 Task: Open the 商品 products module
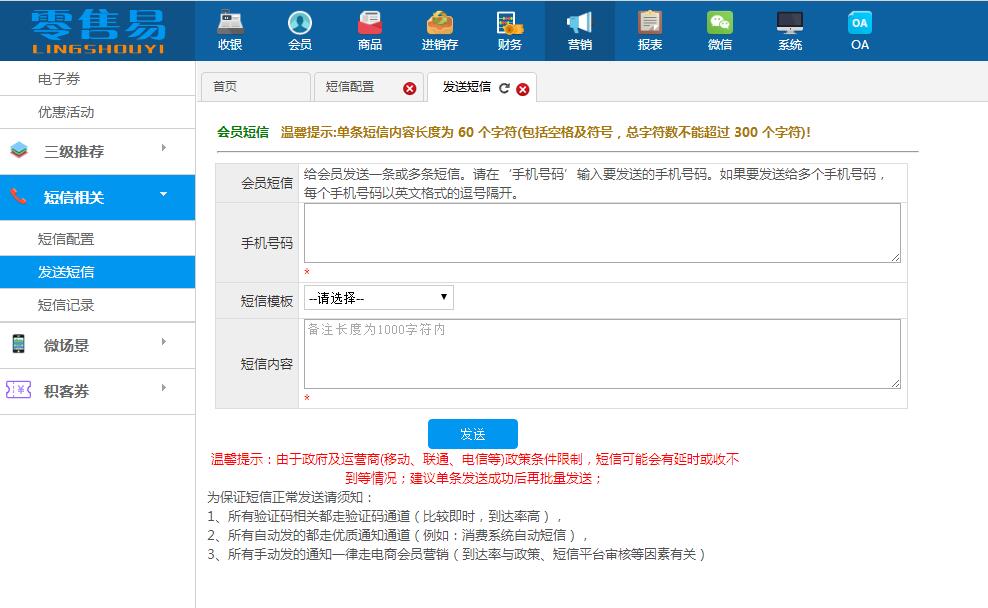[371, 31]
